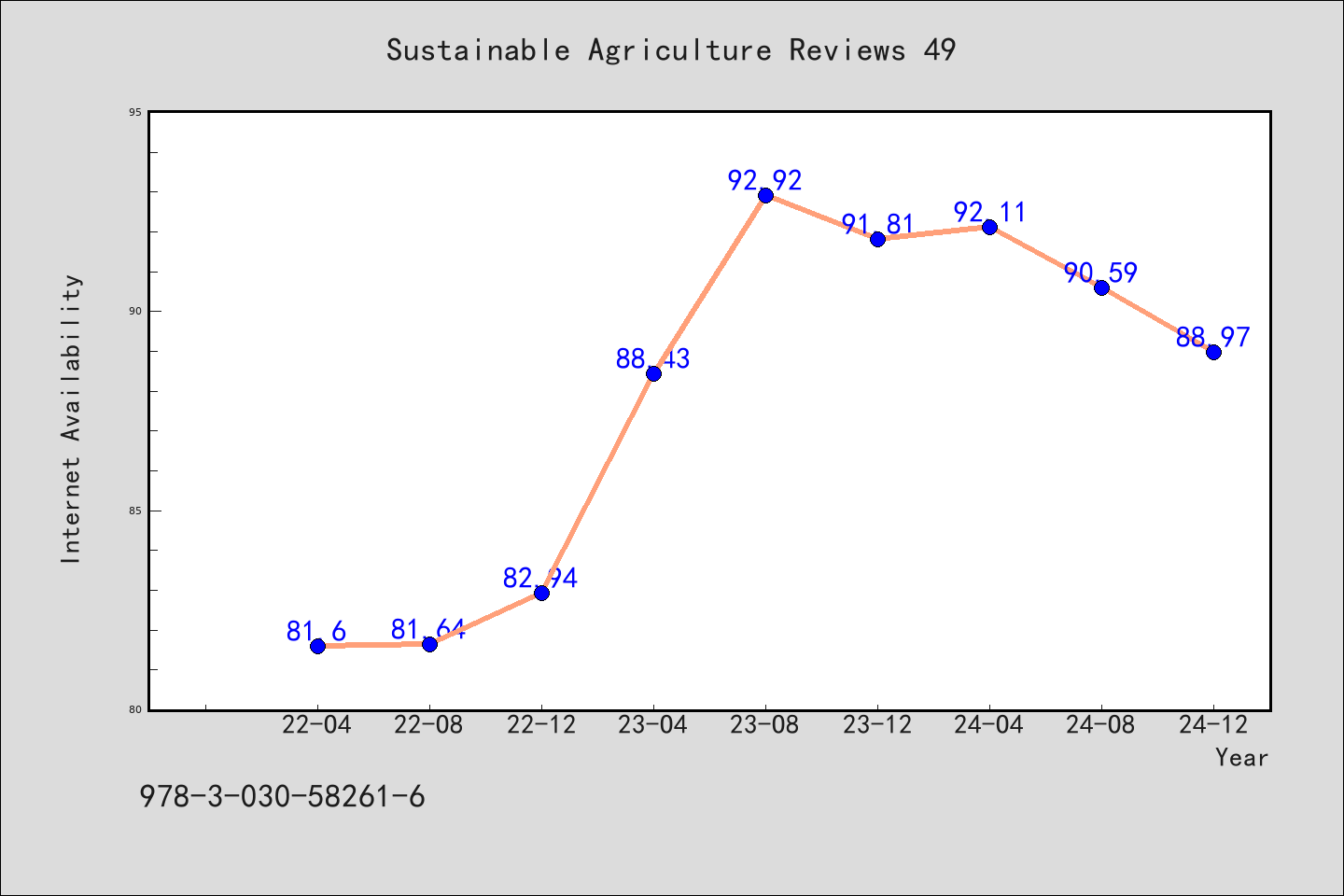Click the 22-12 x-axis tick label
Screen dimensions: 1344x896
541,725
